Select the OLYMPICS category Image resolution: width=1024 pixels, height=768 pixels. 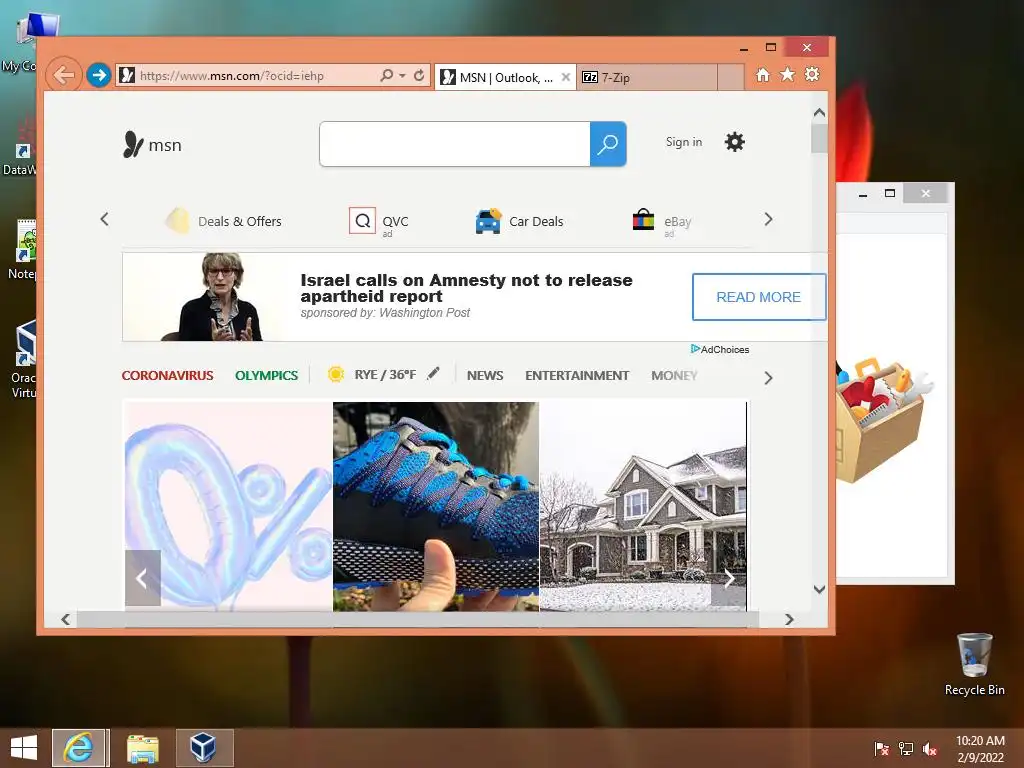(x=266, y=376)
